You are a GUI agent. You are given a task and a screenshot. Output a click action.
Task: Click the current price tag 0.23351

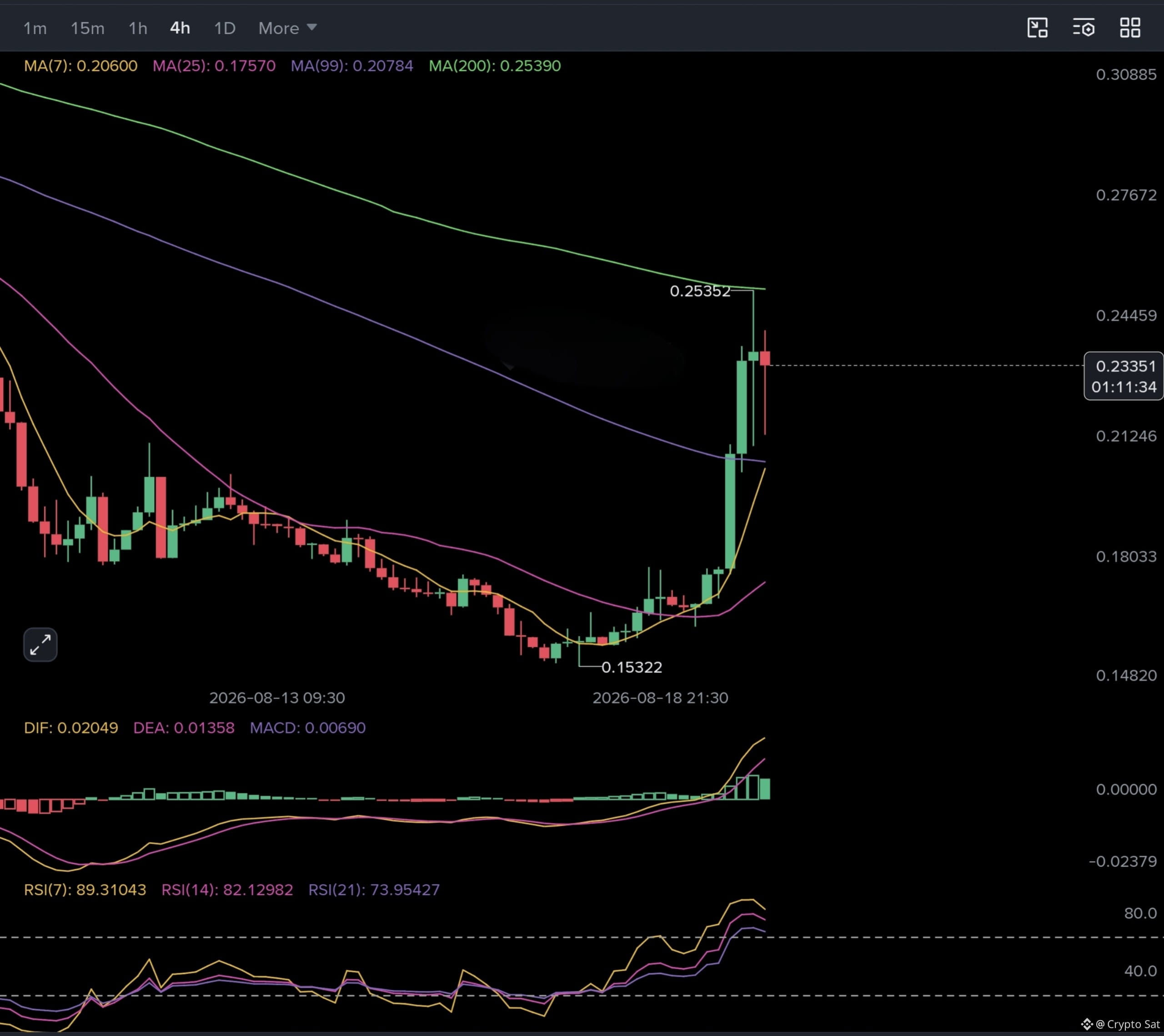point(1126,366)
